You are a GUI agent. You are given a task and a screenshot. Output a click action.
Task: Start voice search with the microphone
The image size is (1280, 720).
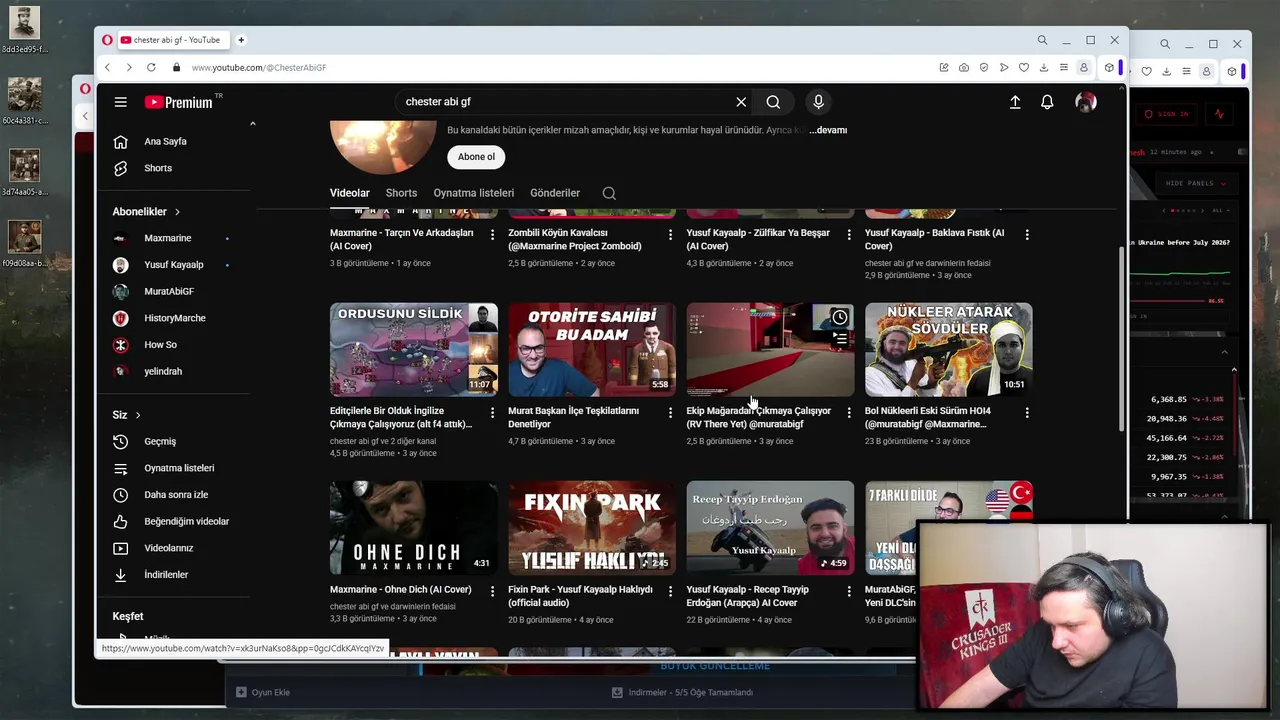click(x=818, y=102)
